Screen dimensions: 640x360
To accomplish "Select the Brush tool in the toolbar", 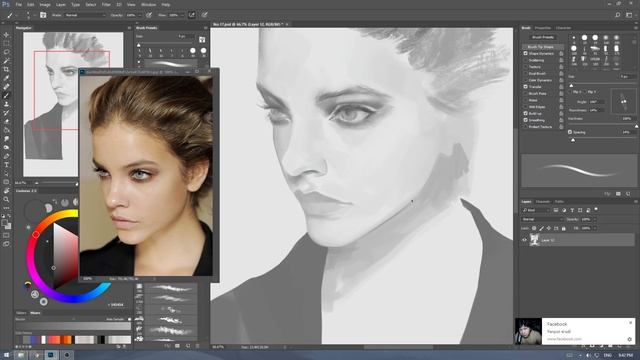I will click(6, 96).
